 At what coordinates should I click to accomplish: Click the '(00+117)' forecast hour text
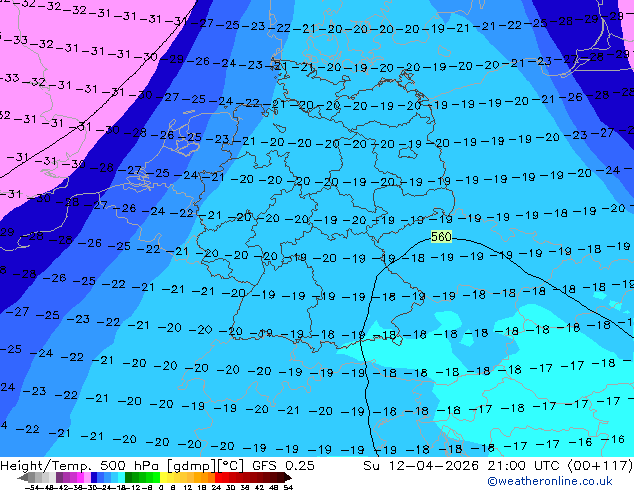click(x=600, y=466)
